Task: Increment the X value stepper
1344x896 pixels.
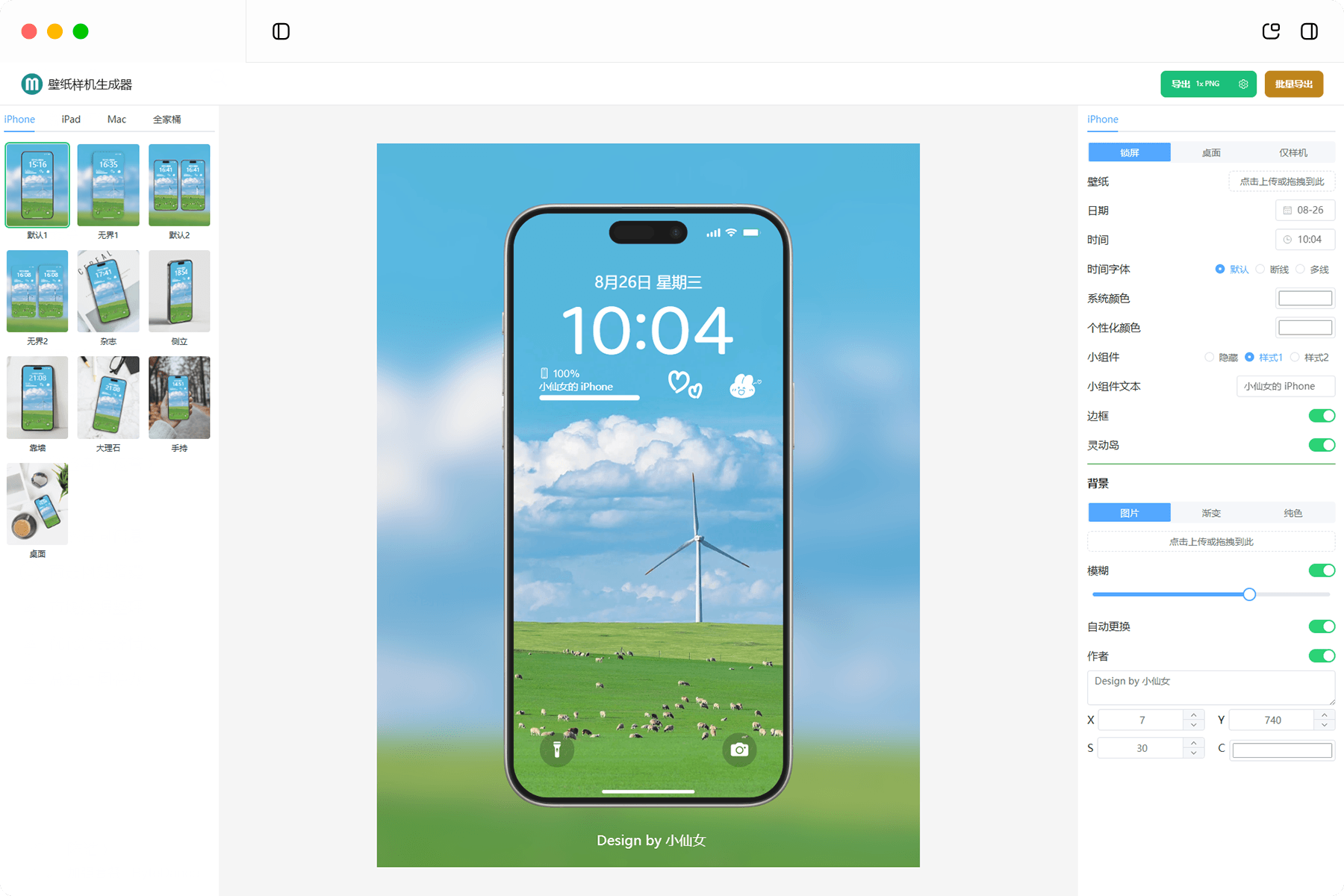Action: click(x=1194, y=715)
